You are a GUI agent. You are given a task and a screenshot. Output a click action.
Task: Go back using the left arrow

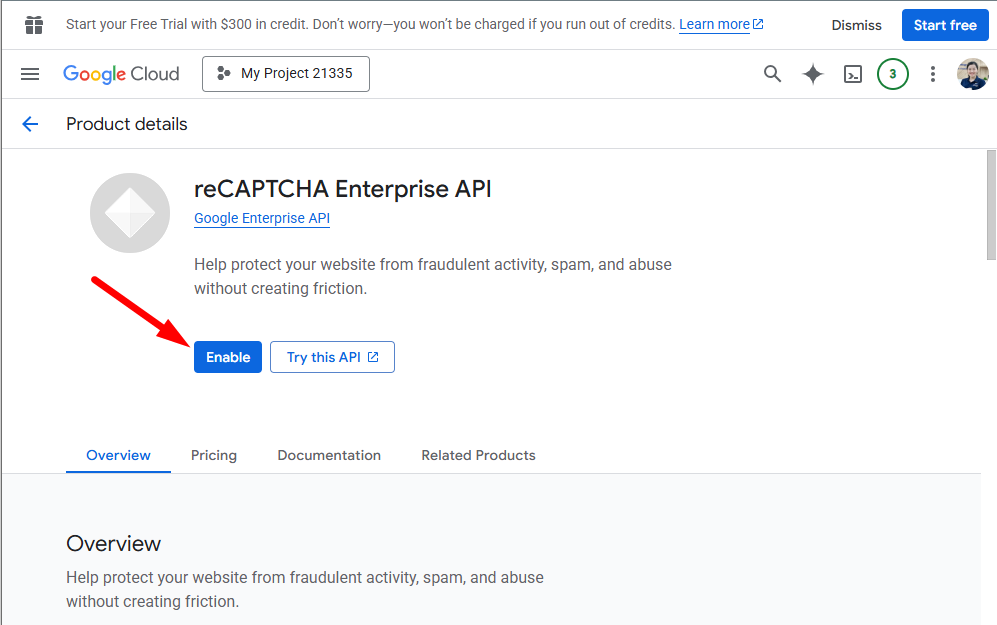30,124
